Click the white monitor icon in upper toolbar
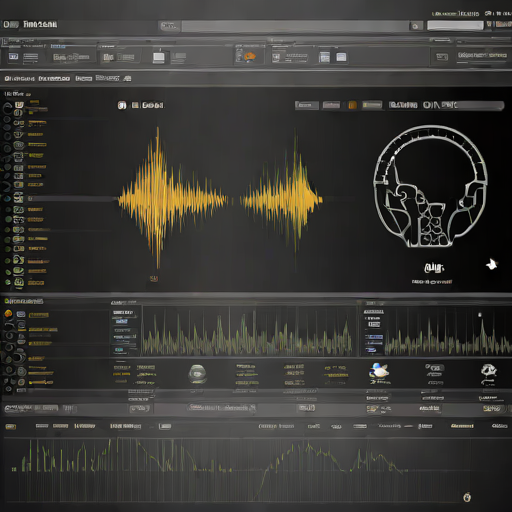 click(x=159, y=56)
